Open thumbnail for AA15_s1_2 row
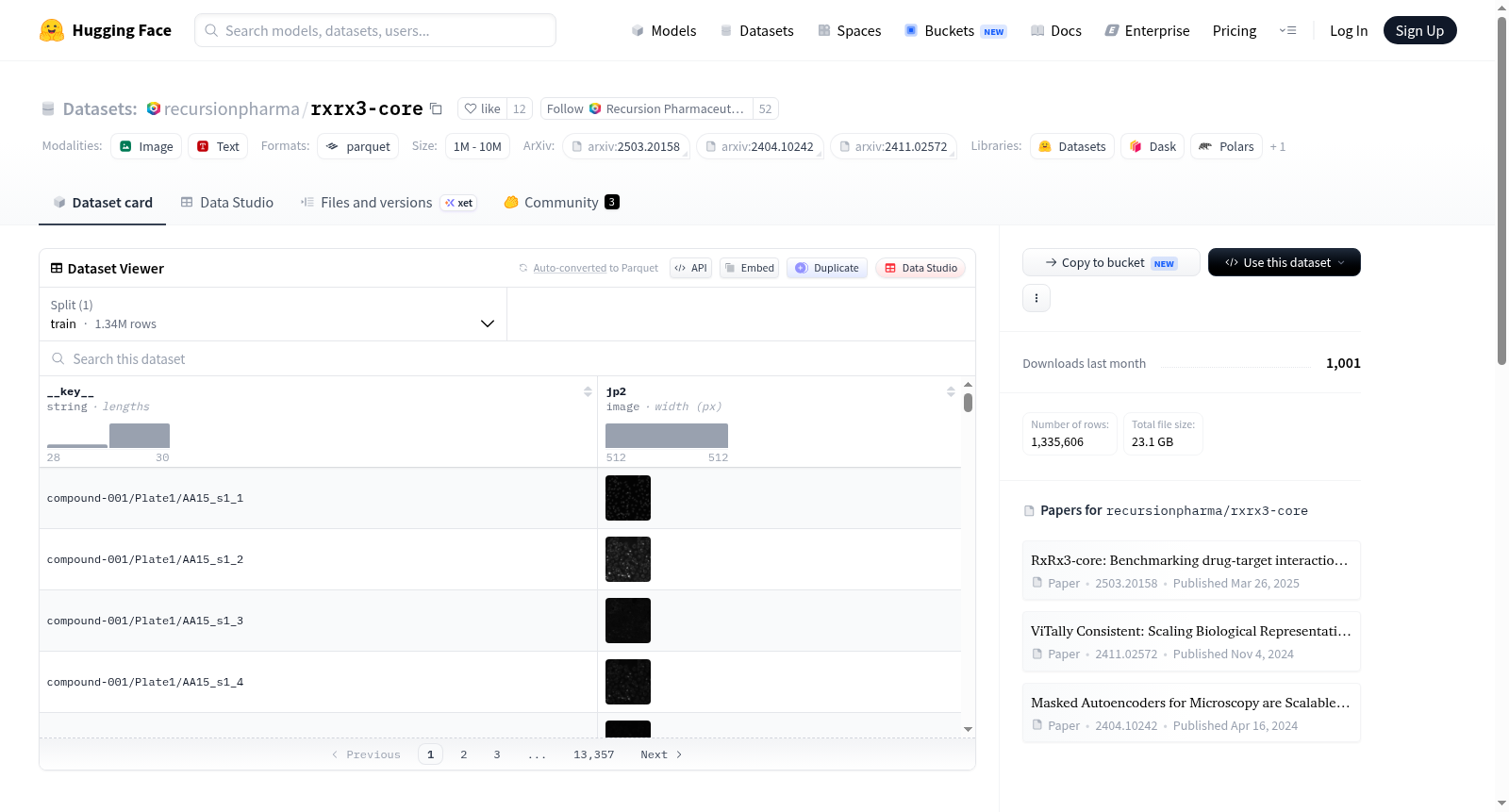The image size is (1509, 812). (628, 559)
